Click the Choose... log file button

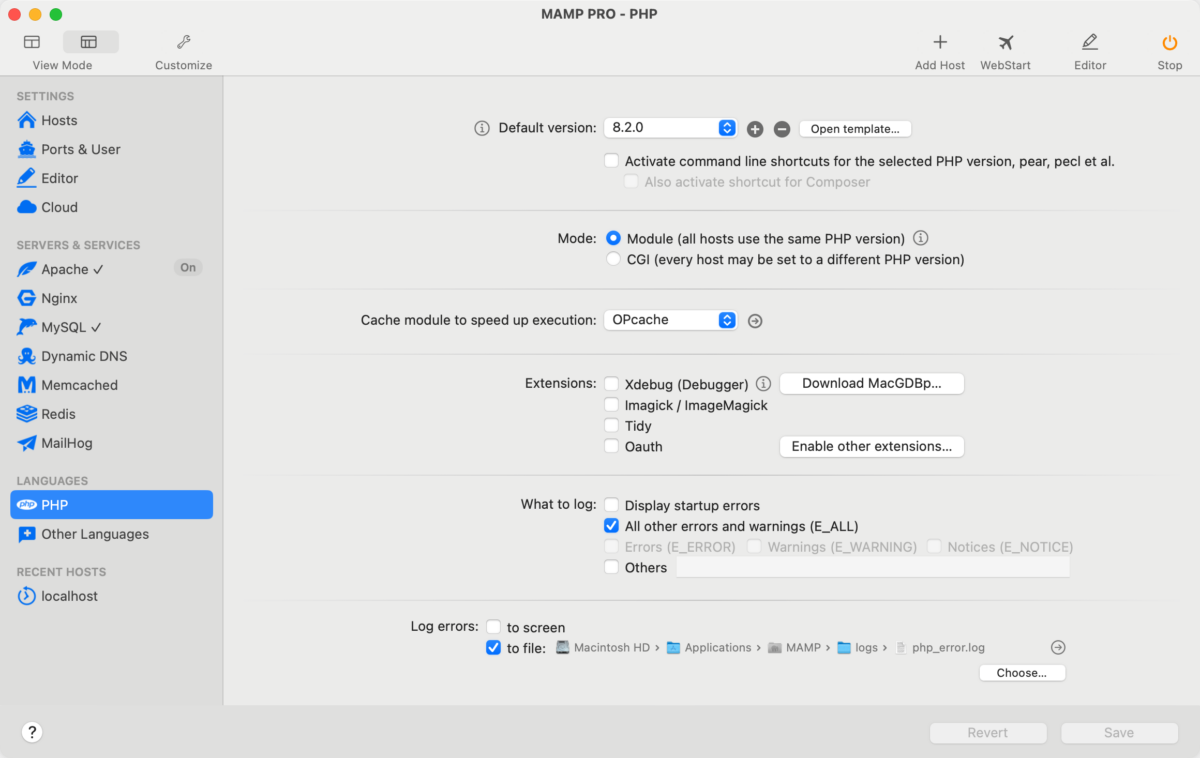[1022, 673]
